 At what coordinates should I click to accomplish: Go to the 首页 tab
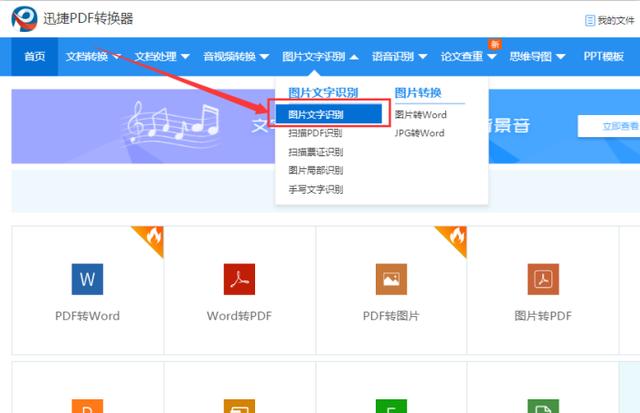click(x=35, y=57)
